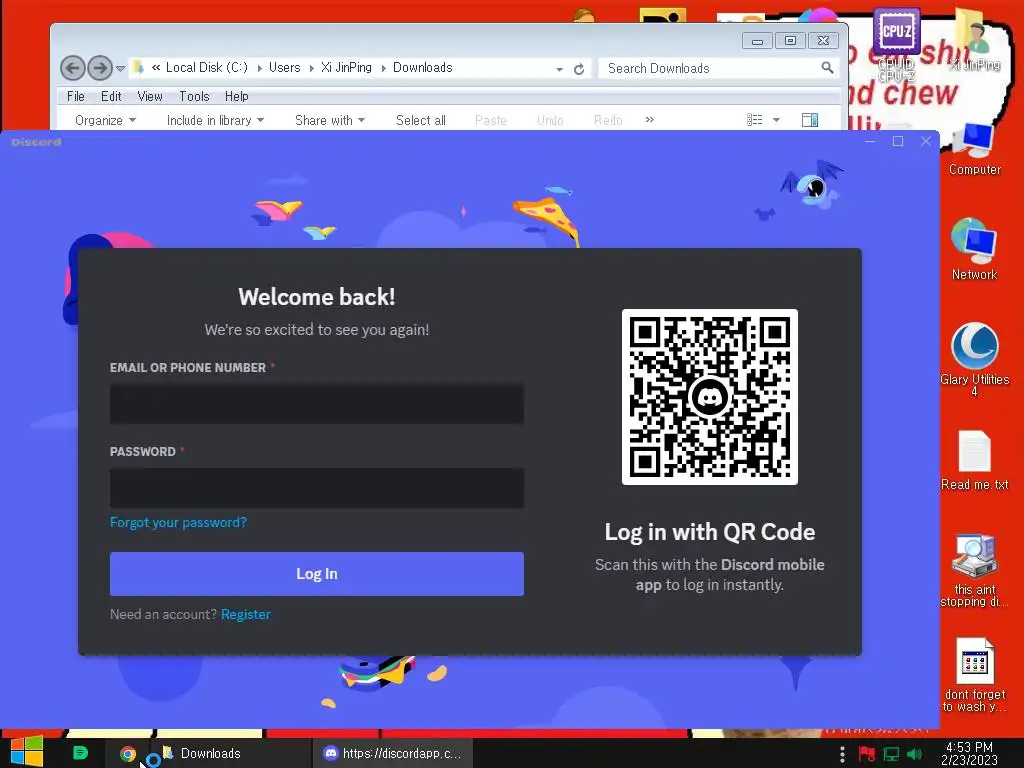Open the Register link
Image resolution: width=1024 pixels, height=768 pixels.
coord(246,615)
